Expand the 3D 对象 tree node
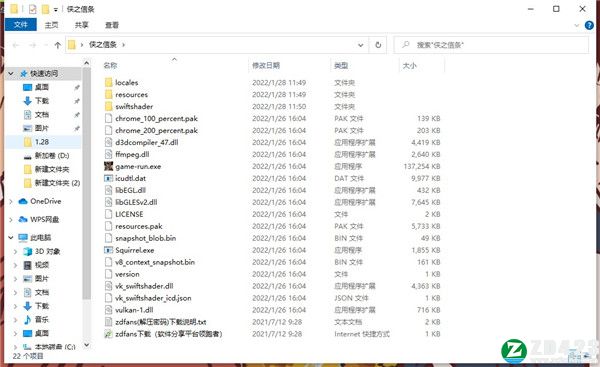Viewport: 600px width, 367px height. pyautogui.click(x=16, y=251)
